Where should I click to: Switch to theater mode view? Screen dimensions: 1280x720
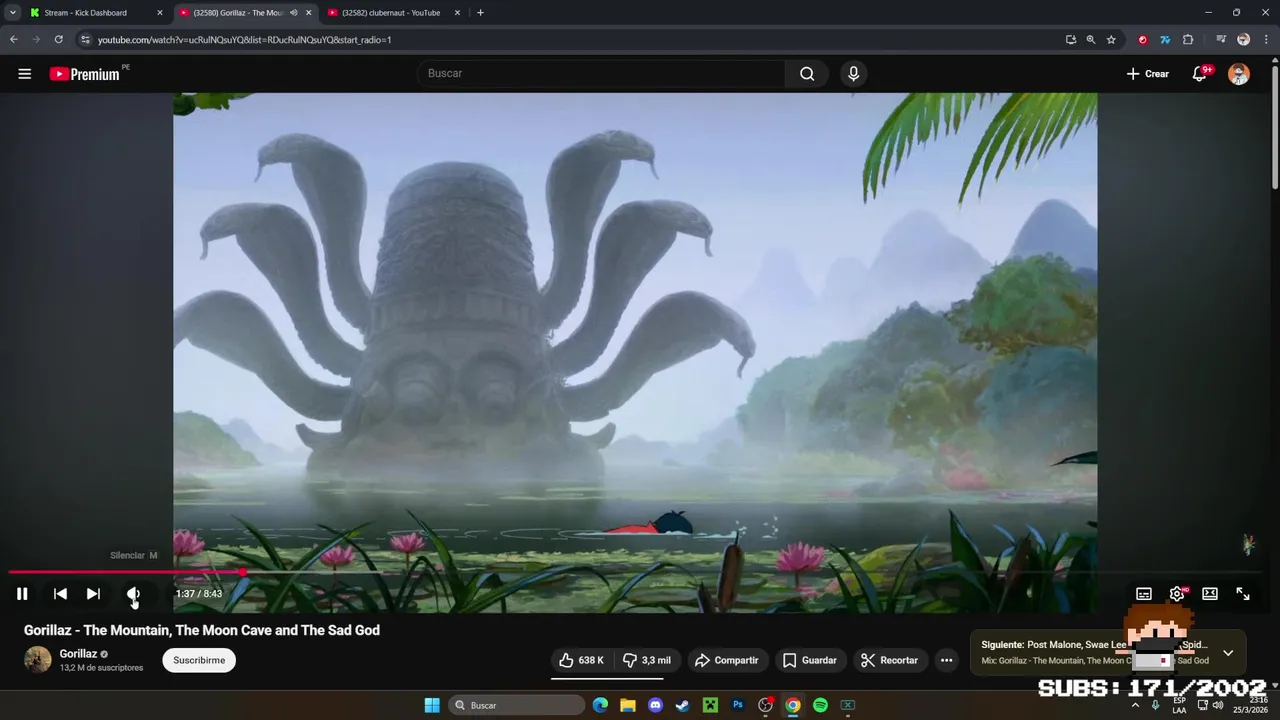1210,594
